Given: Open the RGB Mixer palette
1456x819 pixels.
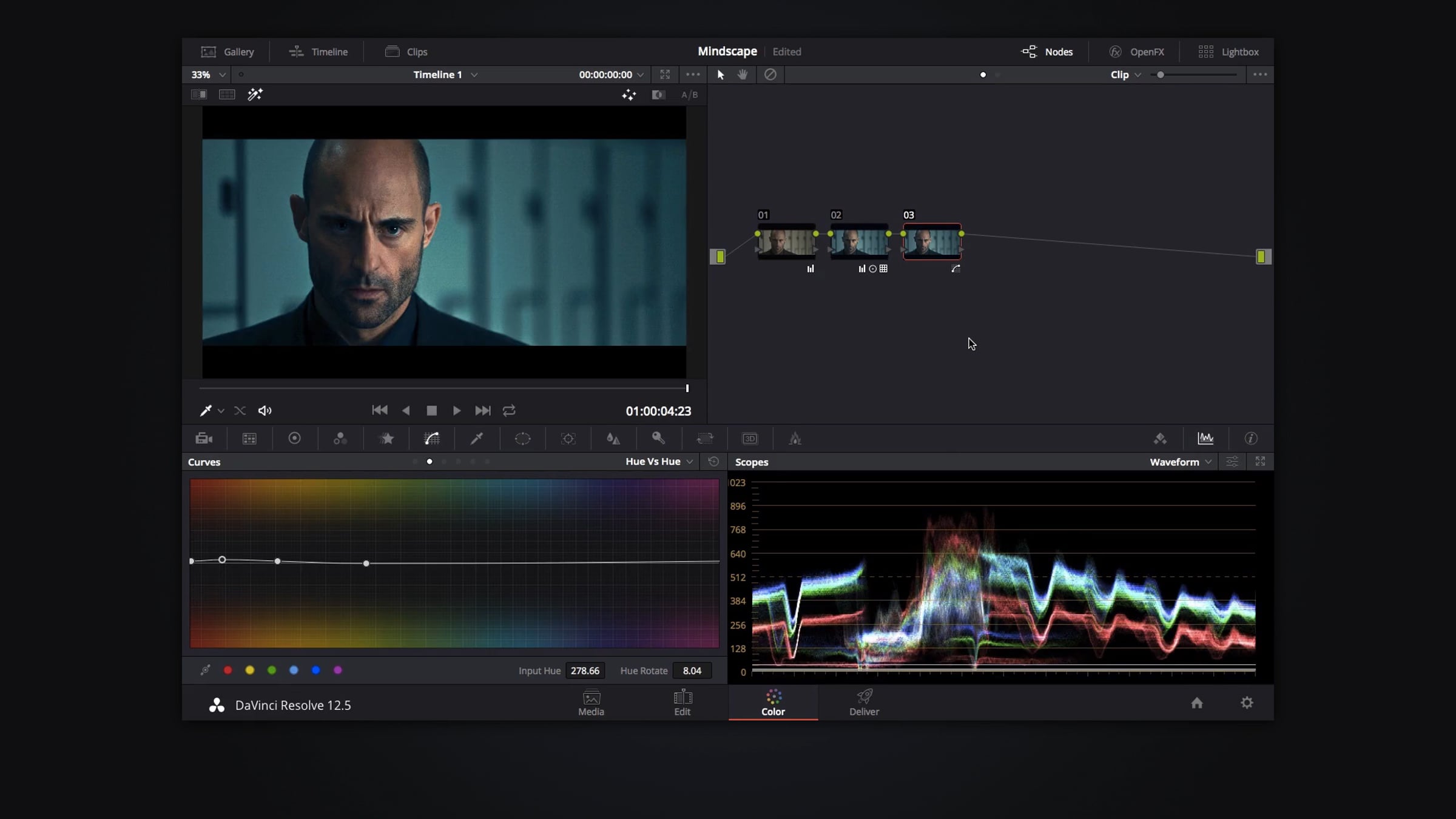Looking at the screenshot, I should pyautogui.click(x=340, y=439).
